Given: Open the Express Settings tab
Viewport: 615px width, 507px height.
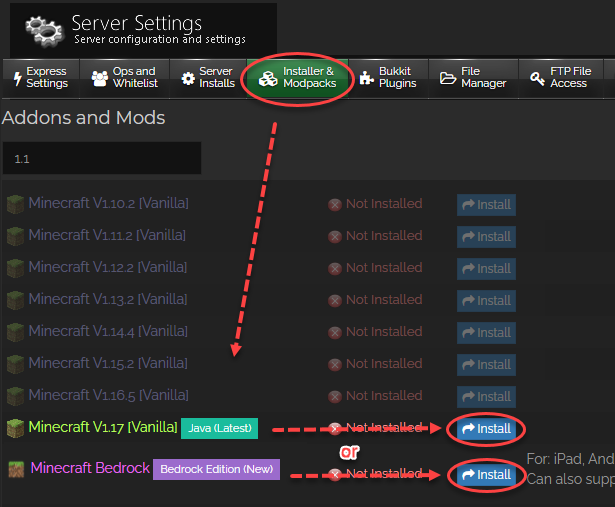Looking at the screenshot, I should (x=41, y=78).
